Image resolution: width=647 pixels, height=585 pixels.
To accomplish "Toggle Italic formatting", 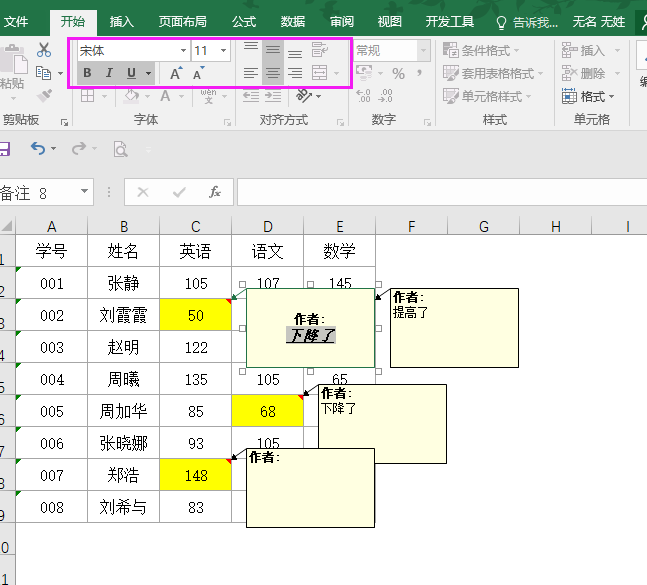I will click(x=109, y=73).
